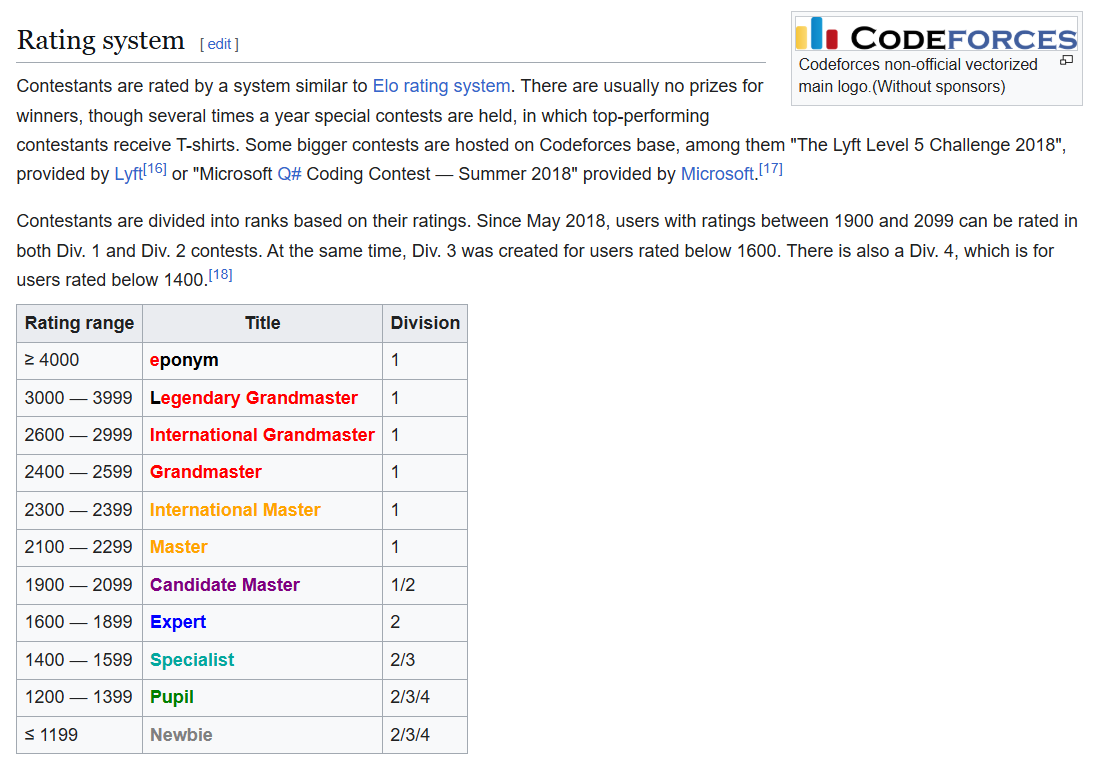Jump to citation 18
Screen dimensions: 1102x775
click(220, 274)
